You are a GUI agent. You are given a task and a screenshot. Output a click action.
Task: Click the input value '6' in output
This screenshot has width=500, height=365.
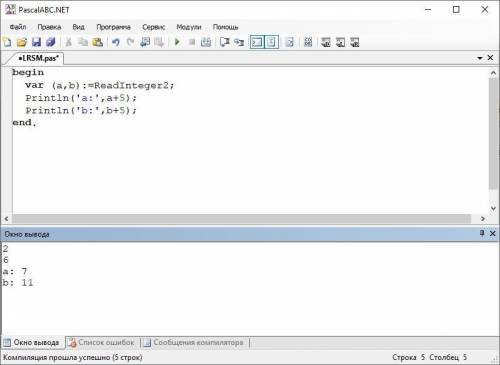click(5, 260)
